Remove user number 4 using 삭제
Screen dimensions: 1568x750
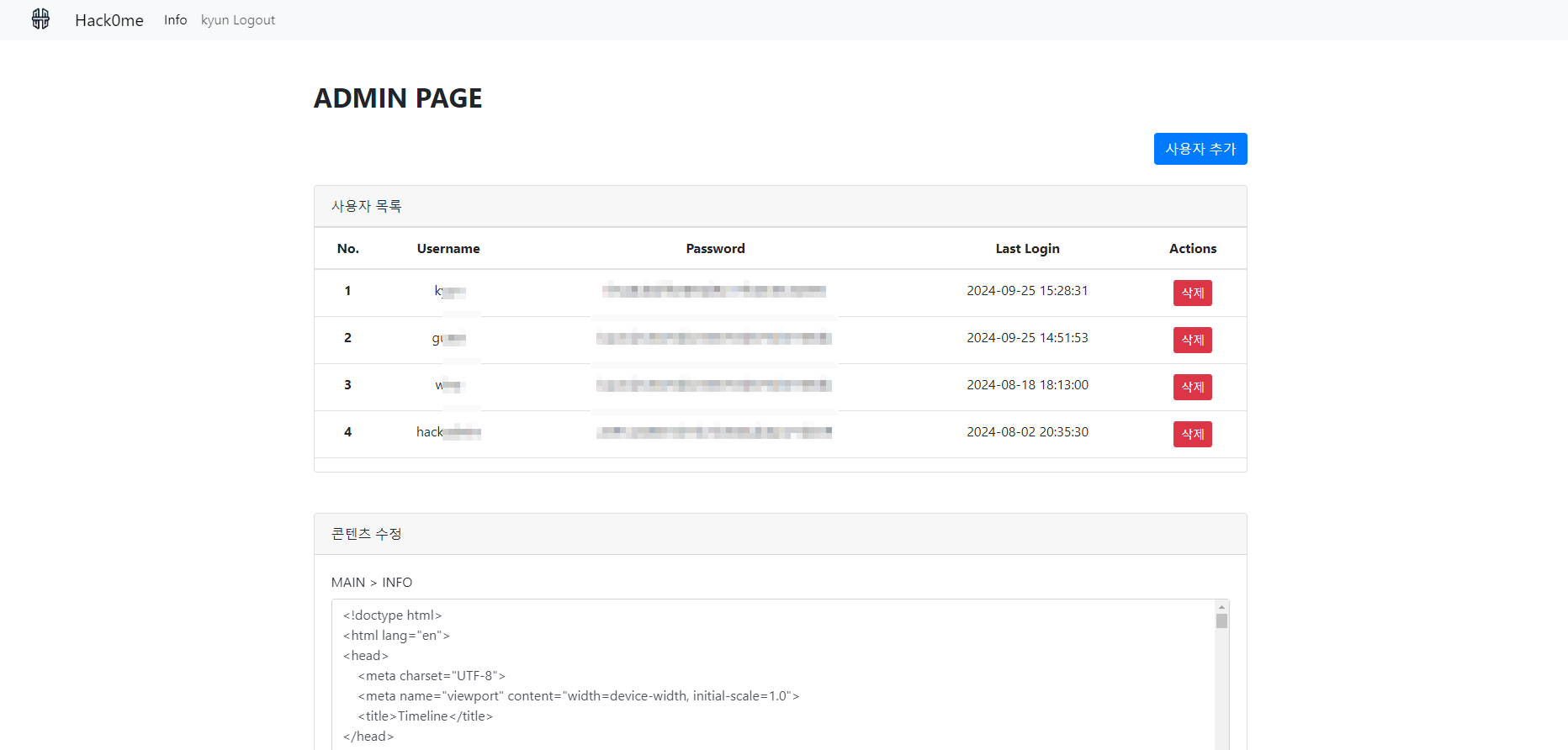pyautogui.click(x=1192, y=434)
